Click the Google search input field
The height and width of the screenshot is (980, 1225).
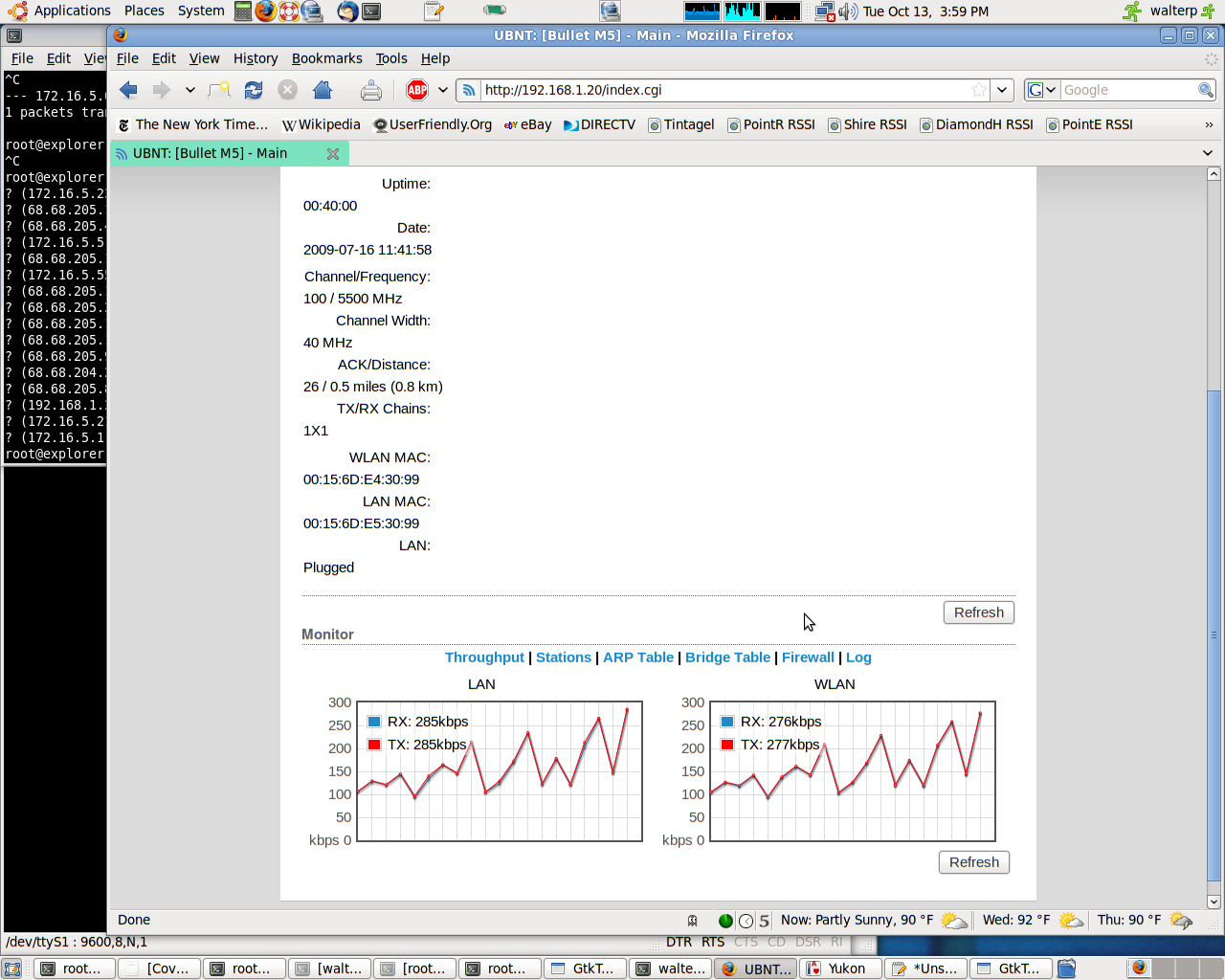tap(1128, 90)
